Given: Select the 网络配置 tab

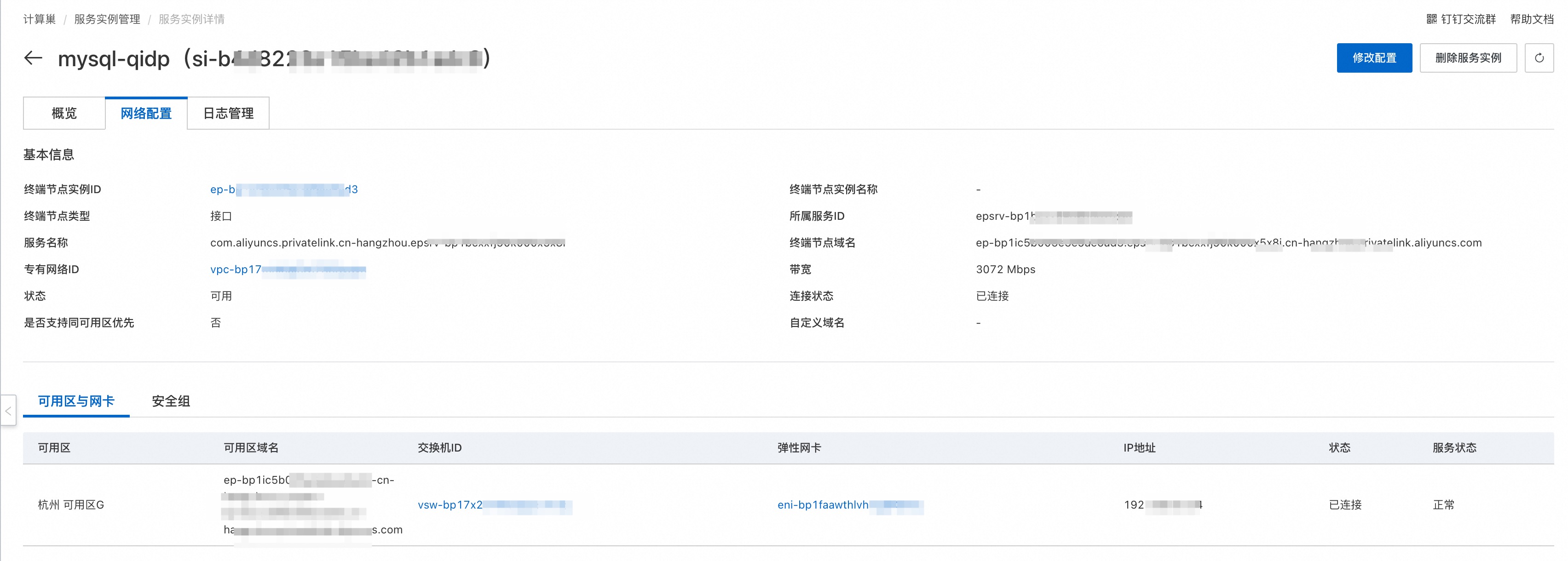Looking at the screenshot, I should click(146, 113).
